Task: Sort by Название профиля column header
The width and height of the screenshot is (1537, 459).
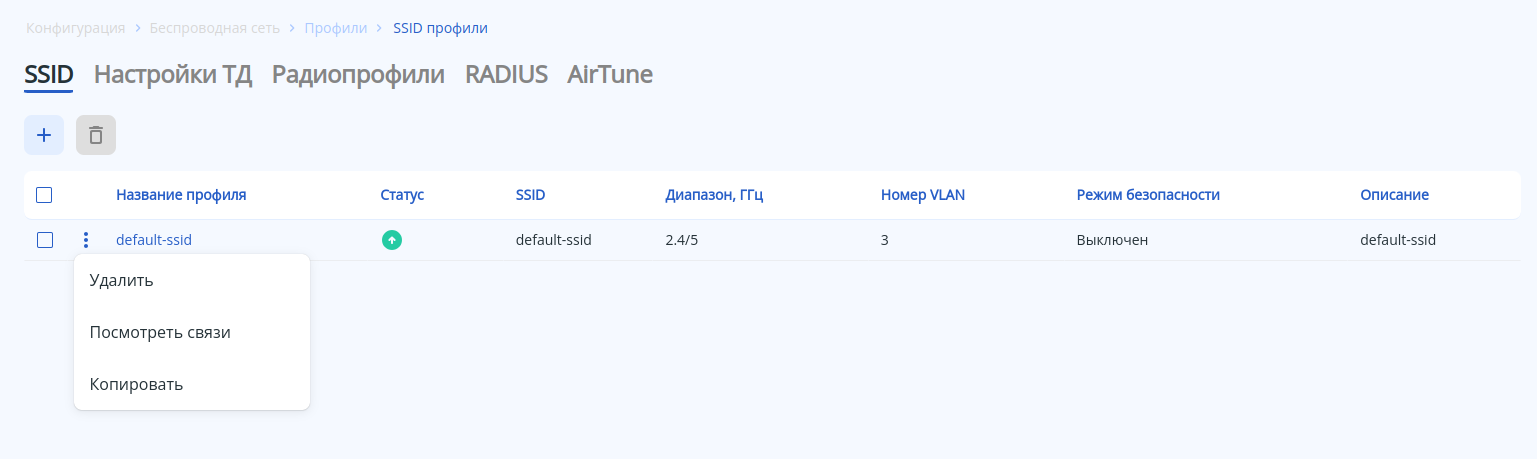Action: 181,195
